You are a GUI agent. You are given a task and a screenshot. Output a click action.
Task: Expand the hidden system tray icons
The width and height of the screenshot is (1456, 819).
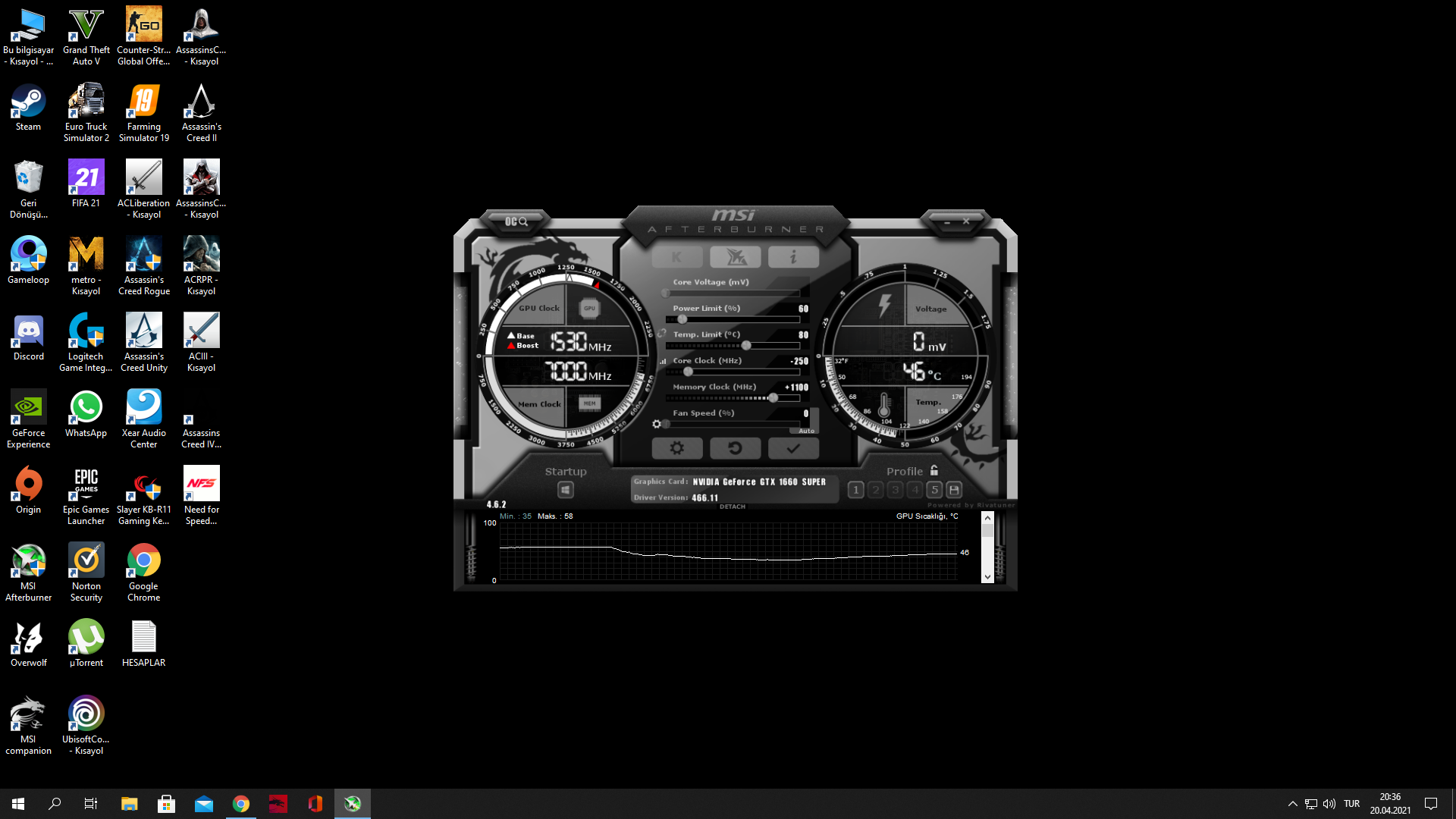(1292, 804)
